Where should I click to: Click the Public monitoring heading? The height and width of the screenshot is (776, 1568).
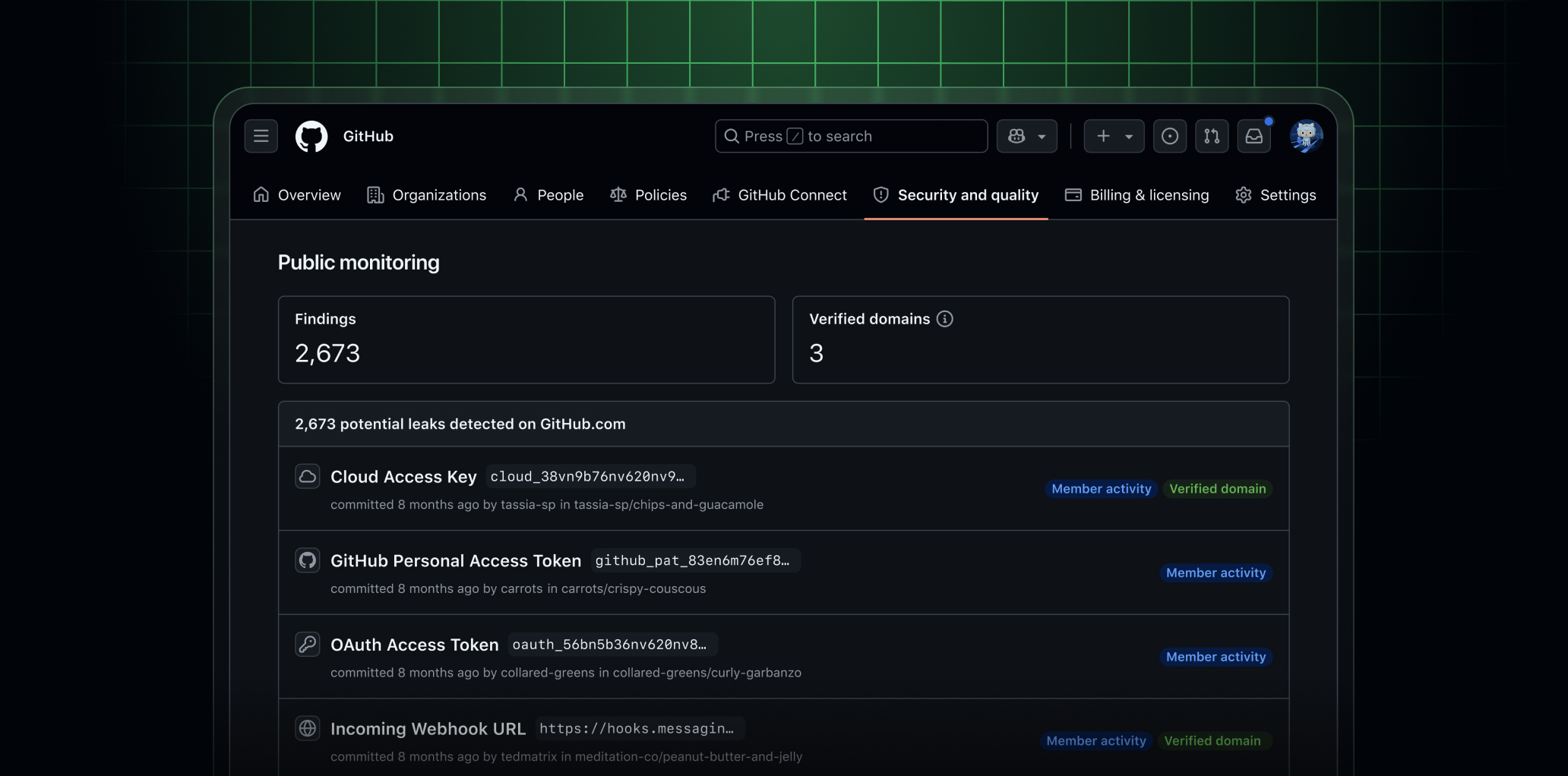(x=359, y=263)
